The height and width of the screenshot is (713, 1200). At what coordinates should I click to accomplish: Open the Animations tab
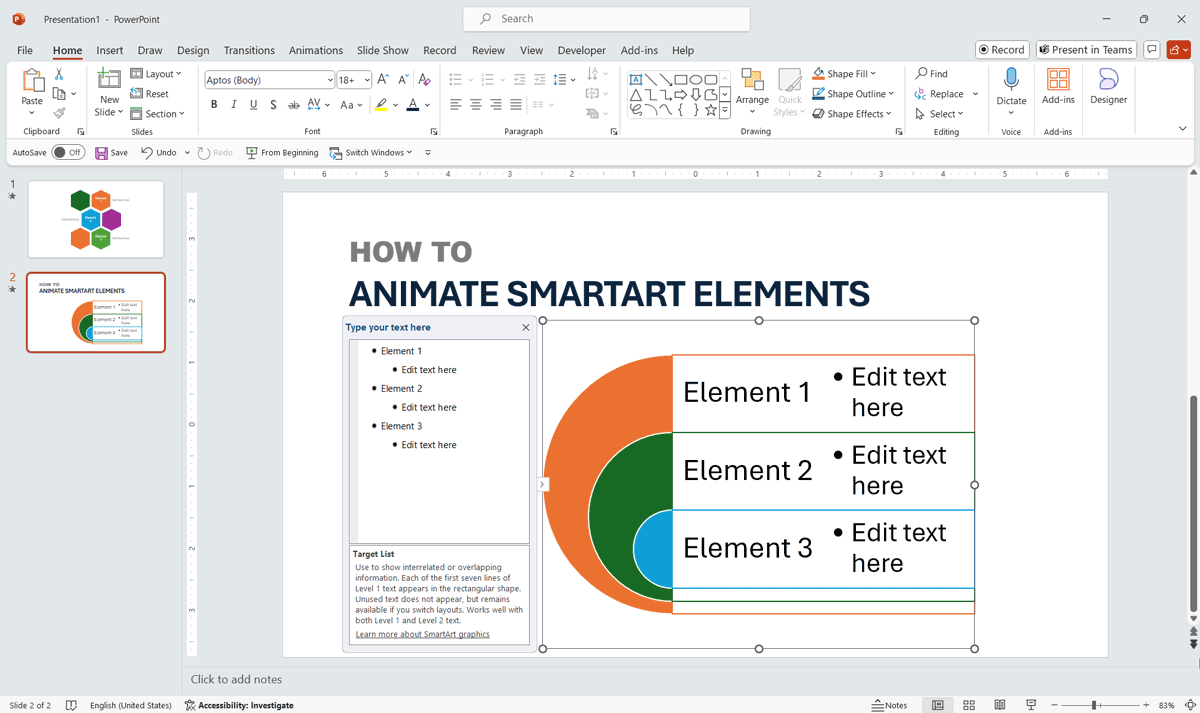(x=315, y=50)
